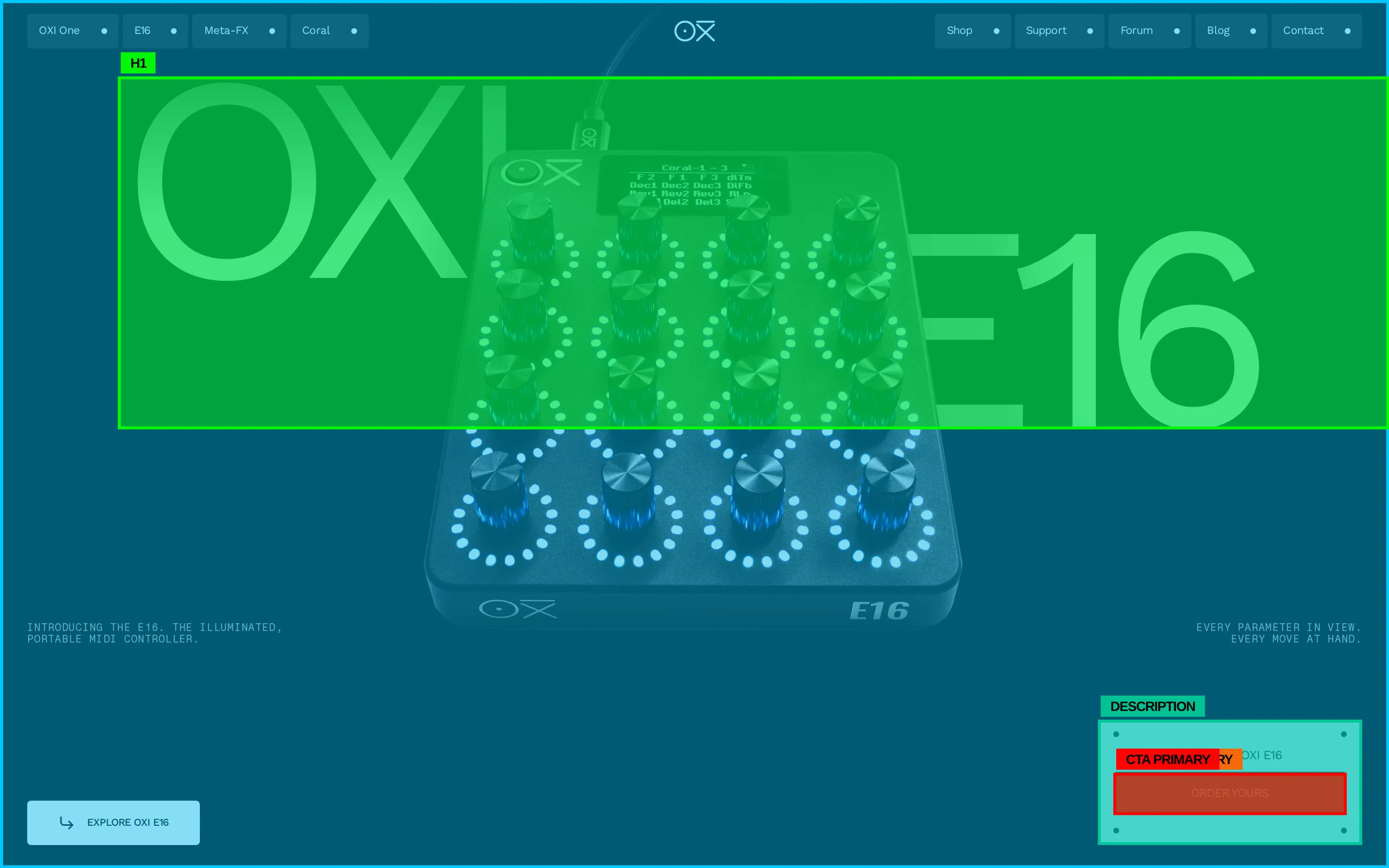Viewport: 1389px width, 868px height.
Task: Open the Coral nav item
Action: (330, 31)
